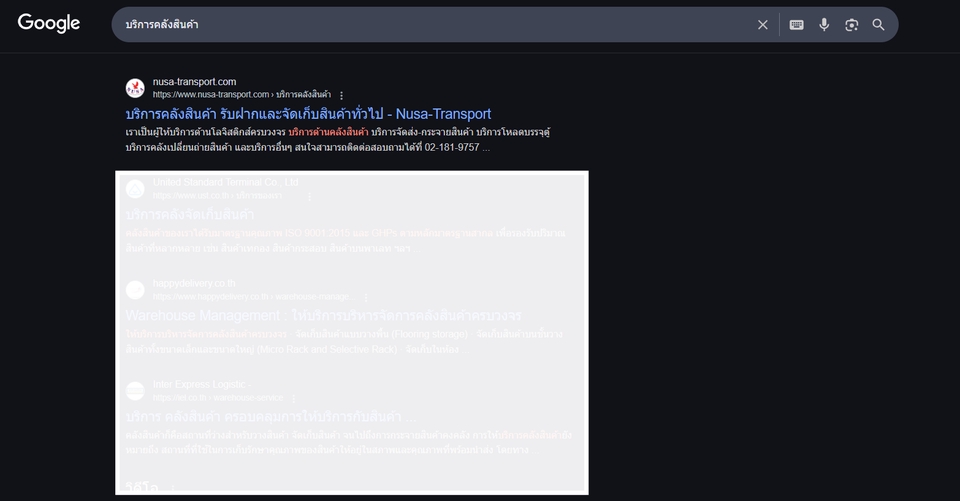Clear the search box with X icon
The height and width of the screenshot is (501, 960).
click(x=762, y=25)
